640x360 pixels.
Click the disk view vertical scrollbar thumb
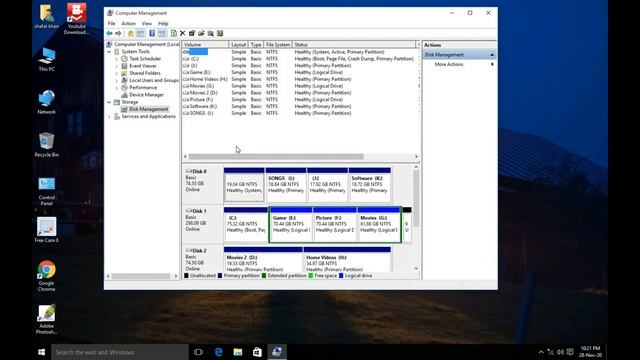416,199
